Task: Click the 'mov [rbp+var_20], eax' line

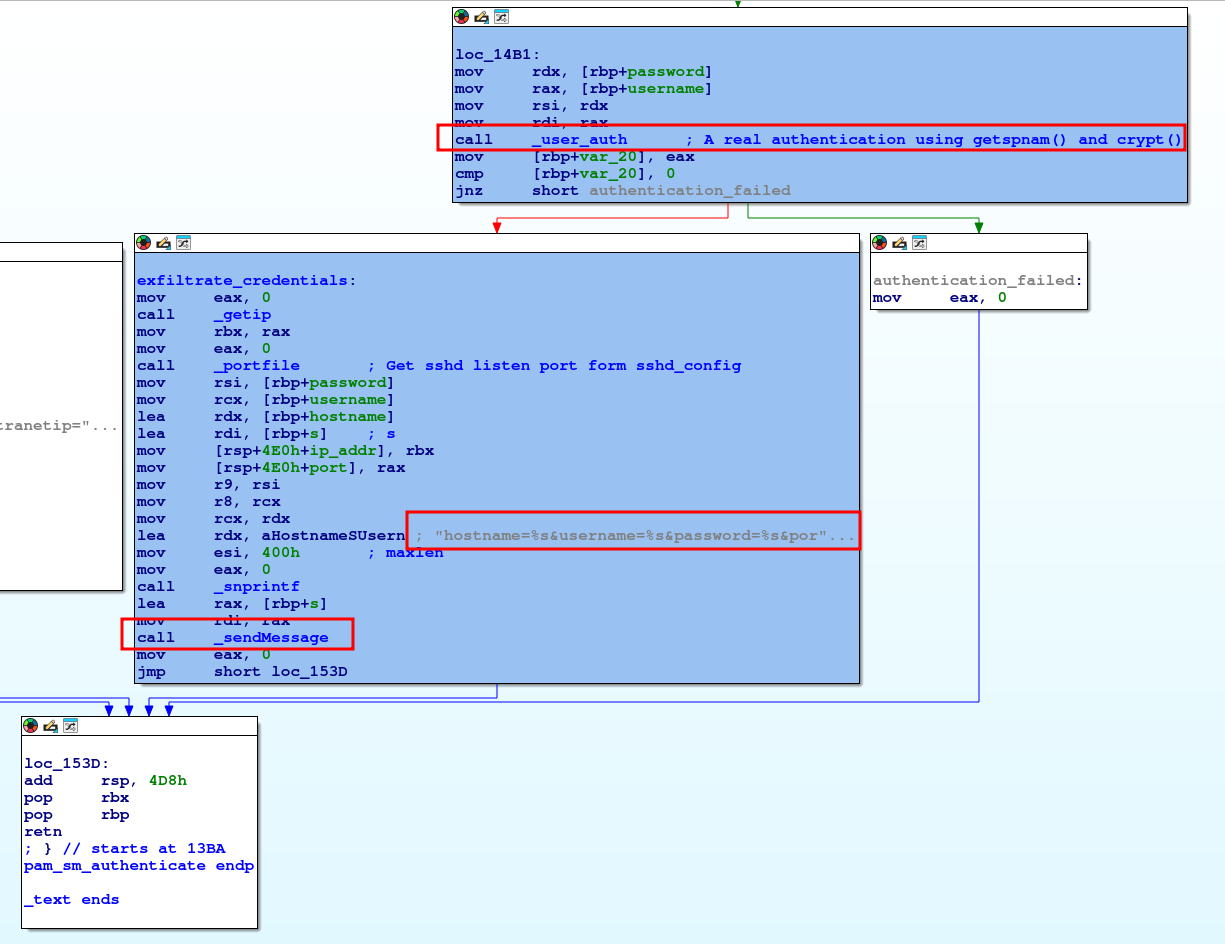Action: pyautogui.click(x=574, y=157)
